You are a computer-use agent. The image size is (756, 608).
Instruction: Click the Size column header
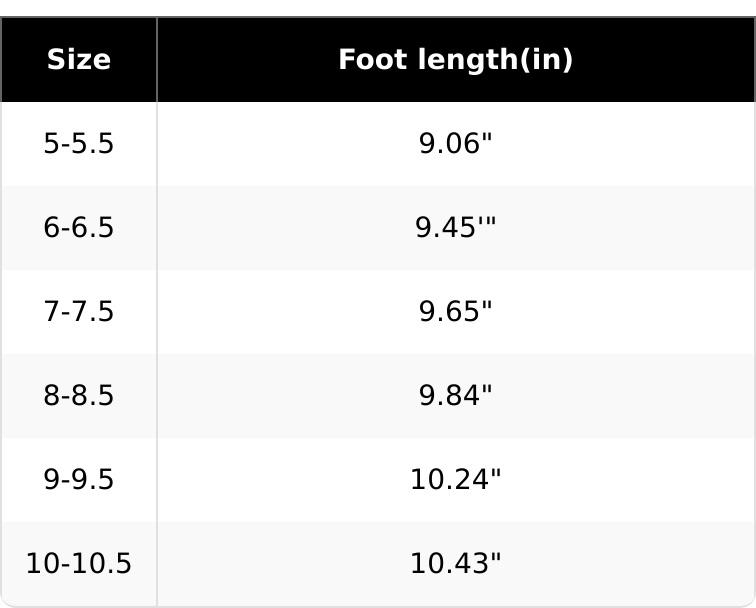pyautogui.click(x=79, y=60)
